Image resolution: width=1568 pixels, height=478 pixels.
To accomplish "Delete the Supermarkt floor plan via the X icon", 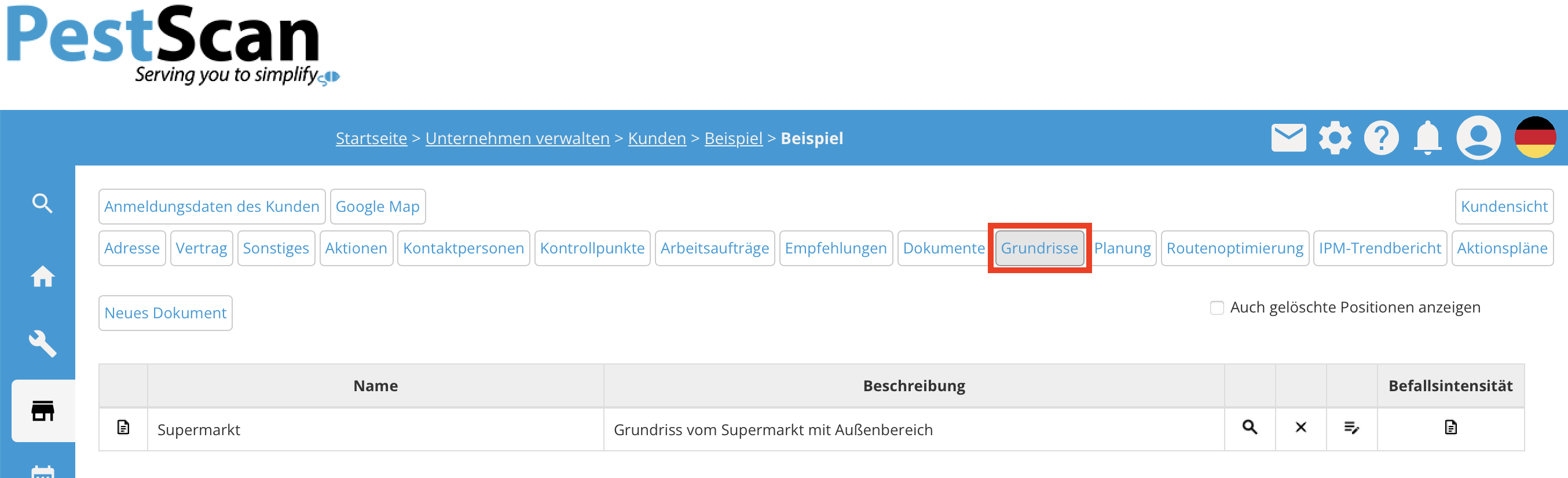I will coord(1301,428).
